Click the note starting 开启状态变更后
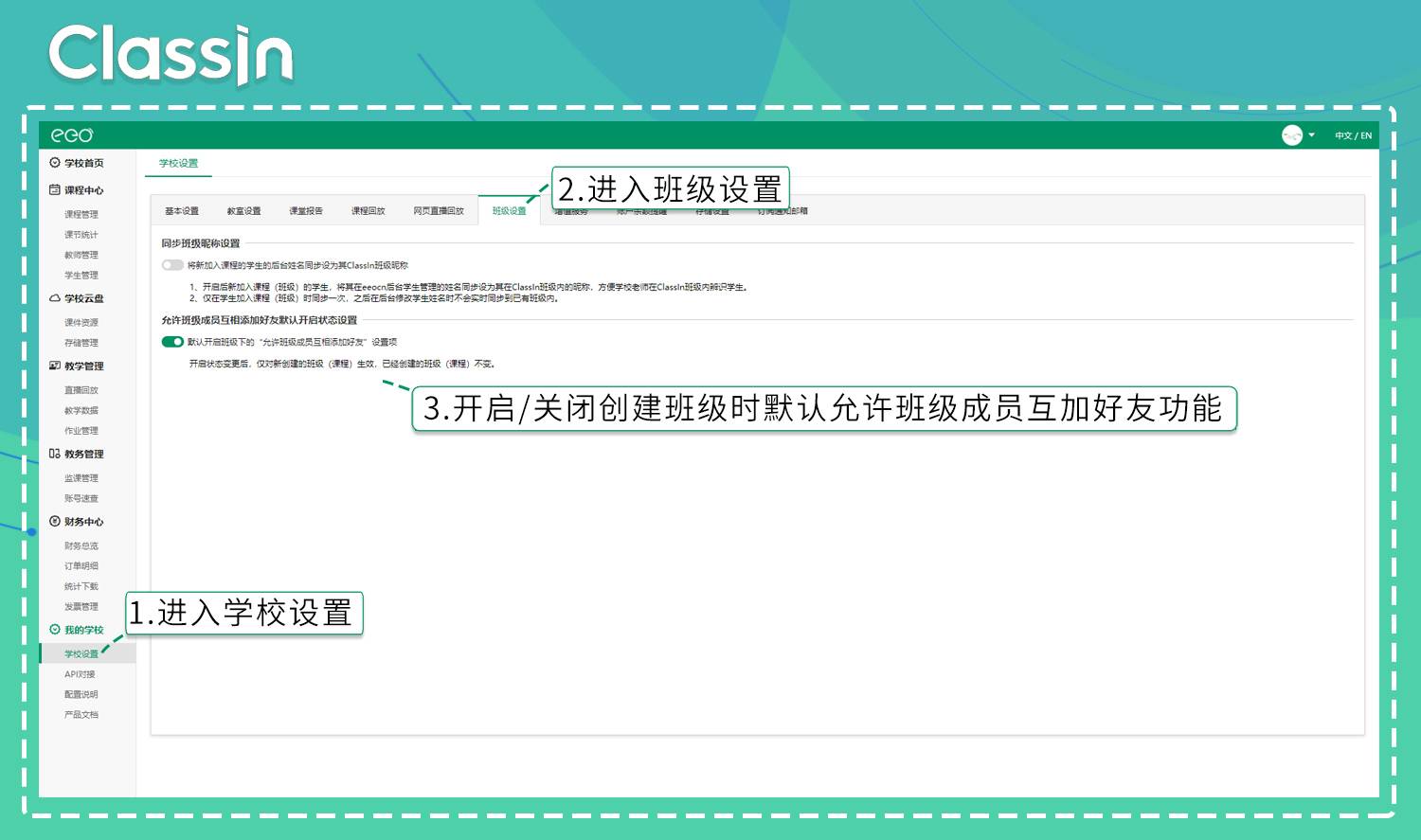1421x840 pixels. click(x=342, y=364)
